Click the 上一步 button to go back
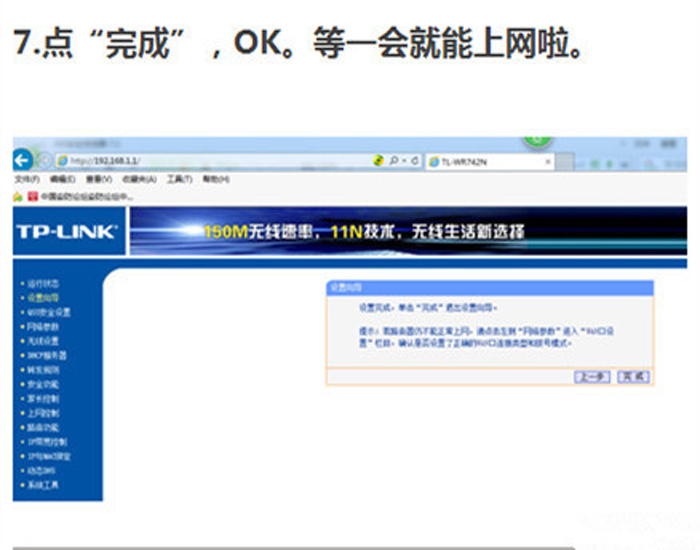 591,376
